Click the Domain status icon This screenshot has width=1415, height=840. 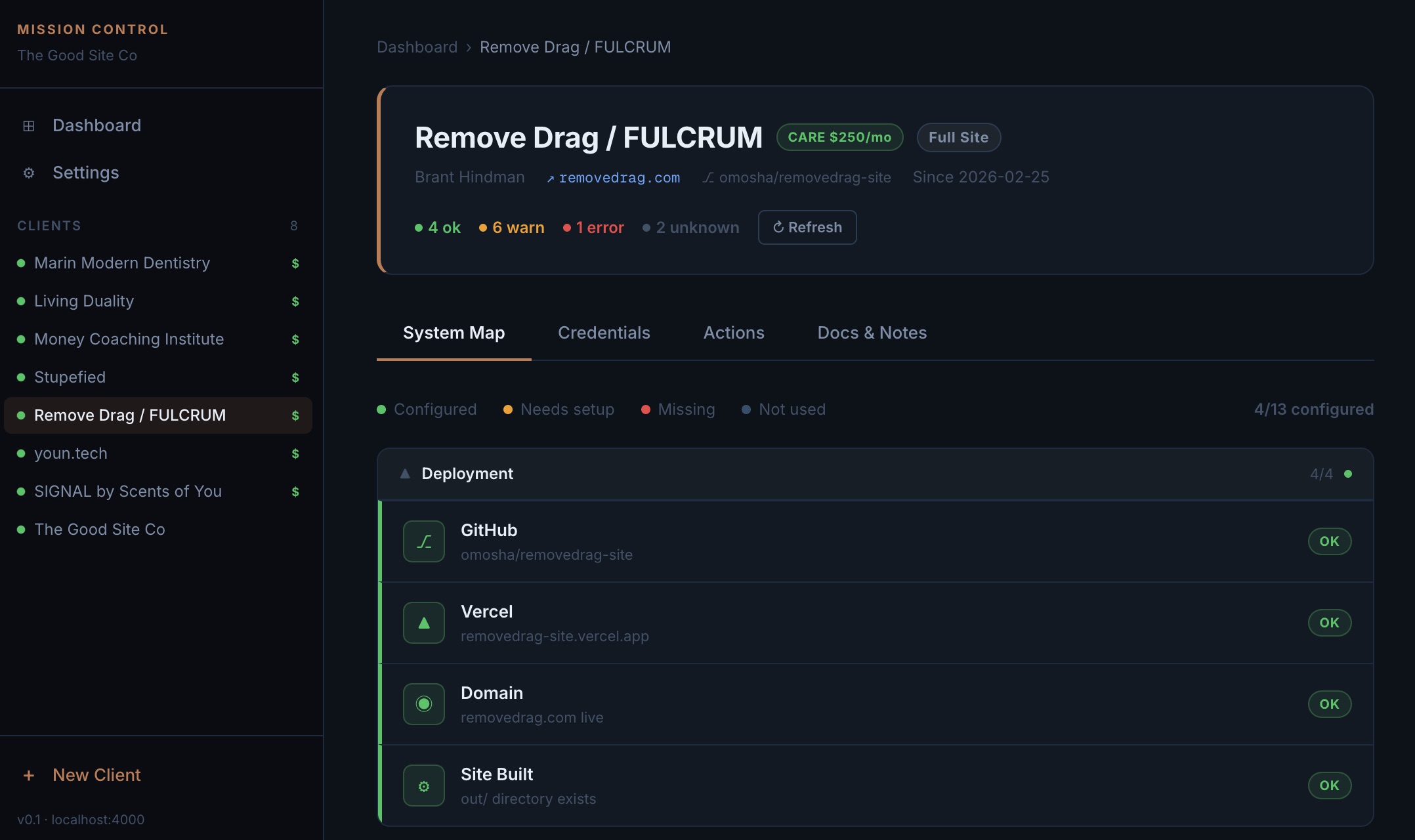coord(423,703)
